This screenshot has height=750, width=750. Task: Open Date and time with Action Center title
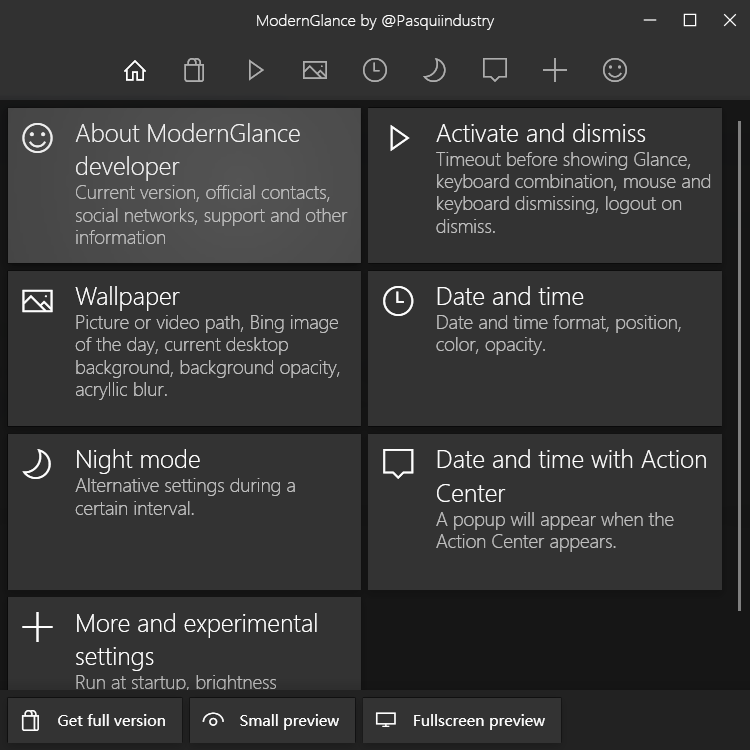pos(571,476)
